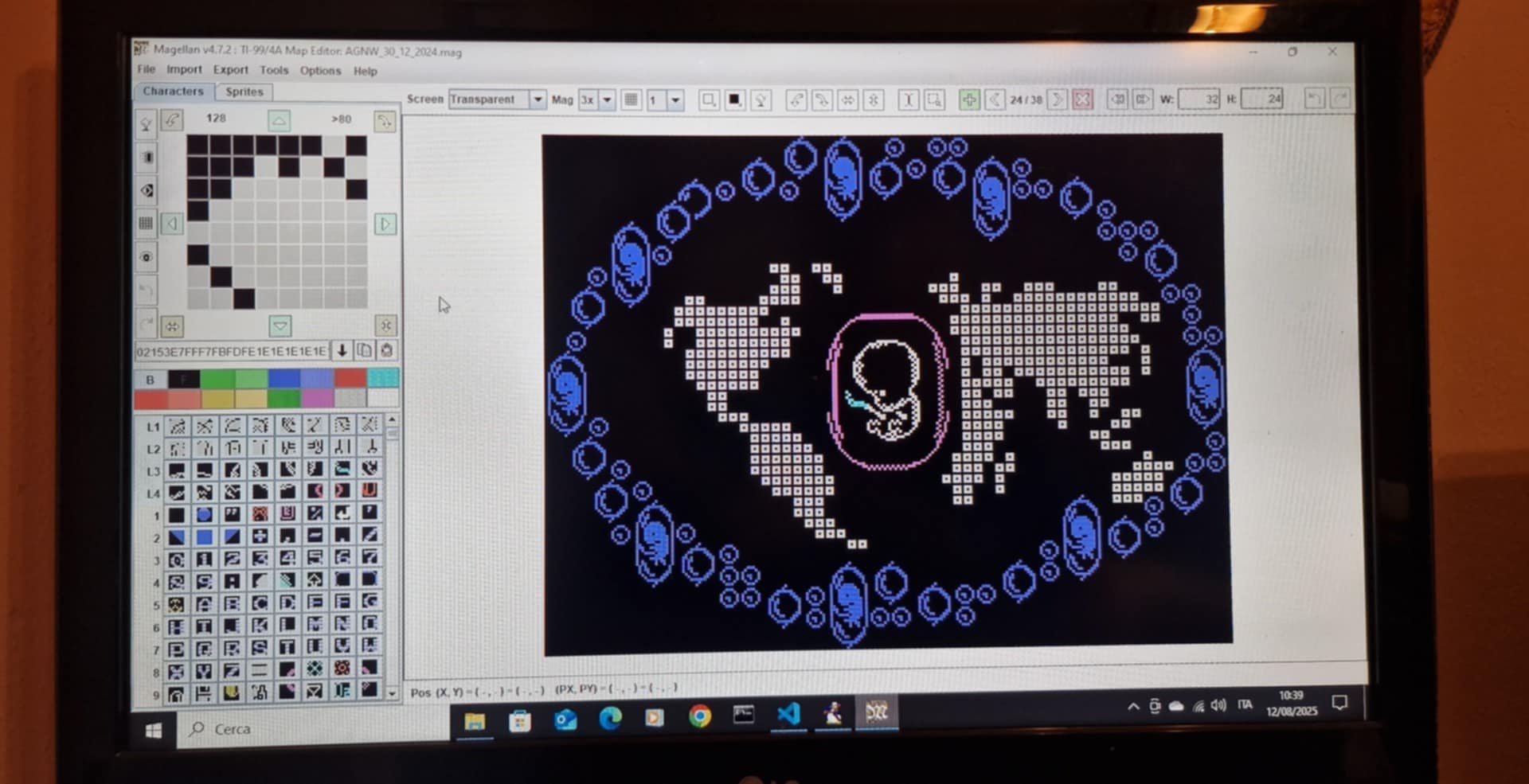Viewport: 1529px width, 784px height.
Task: Pick the cyan swatch in color palette
Action: [x=384, y=379]
